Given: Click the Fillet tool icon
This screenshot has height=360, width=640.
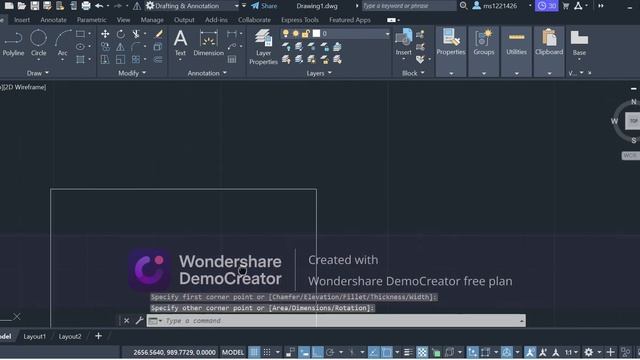Looking at the screenshot, I should (136, 47).
